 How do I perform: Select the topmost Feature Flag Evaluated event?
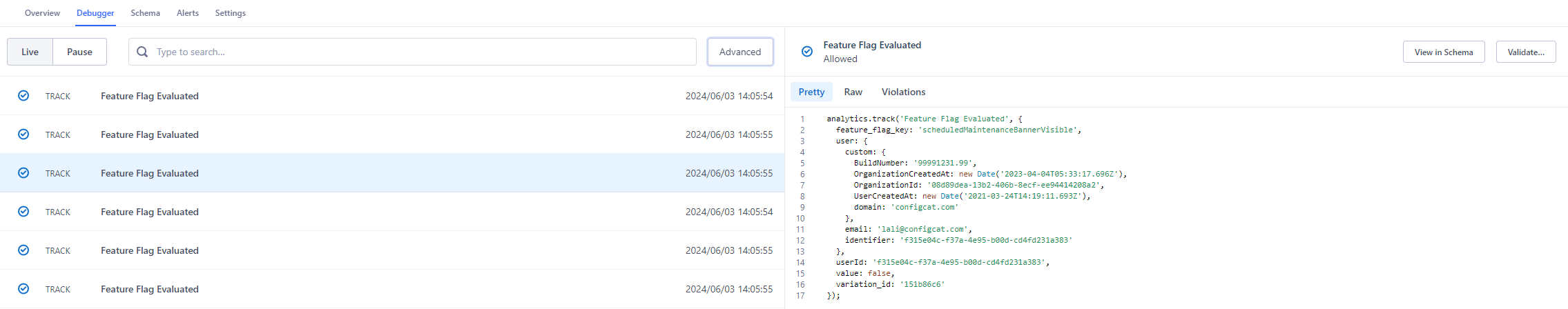tap(392, 96)
